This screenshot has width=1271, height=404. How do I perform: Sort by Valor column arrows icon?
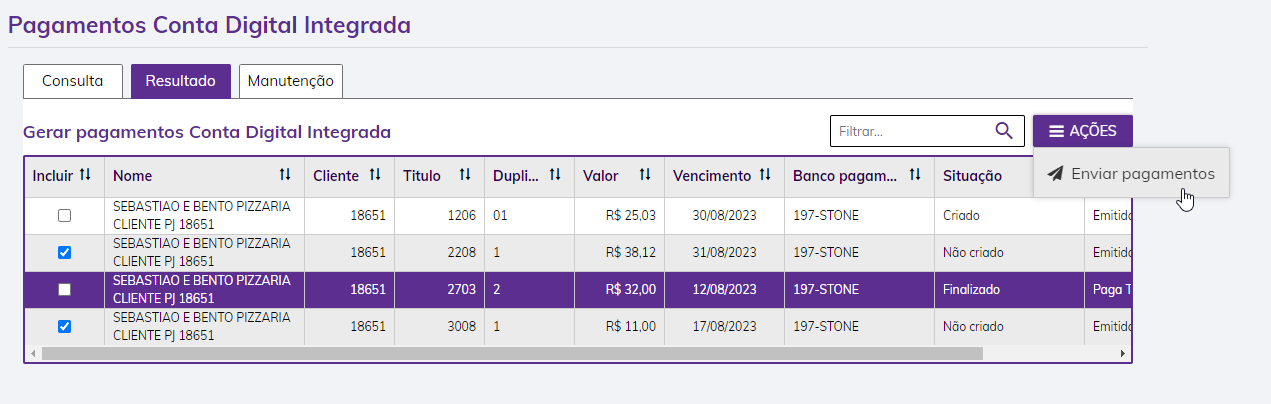point(645,175)
